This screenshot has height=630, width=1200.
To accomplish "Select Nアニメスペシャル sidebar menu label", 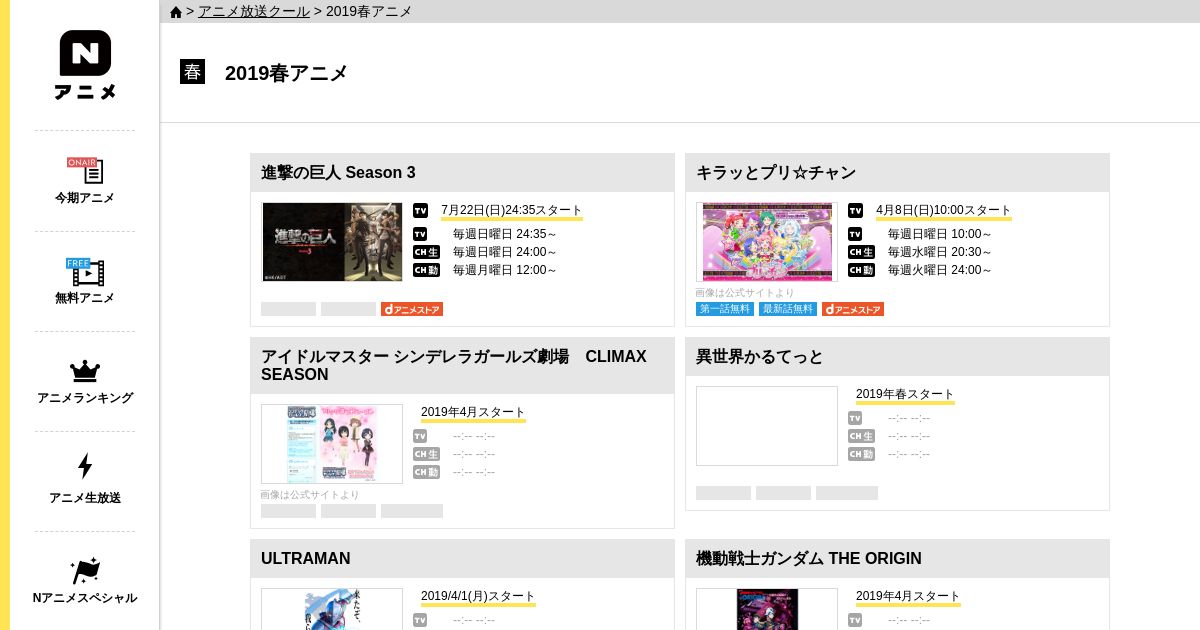I will coord(85,598).
